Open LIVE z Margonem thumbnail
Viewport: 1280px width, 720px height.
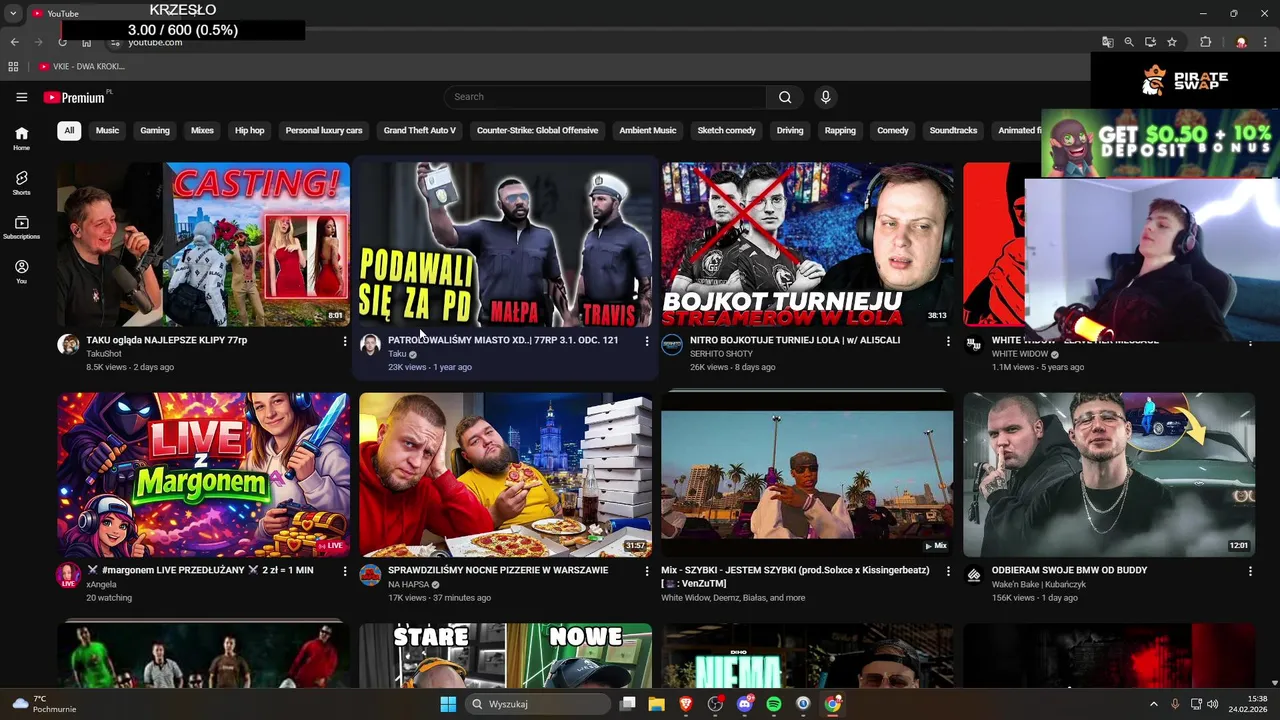coord(204,474)
